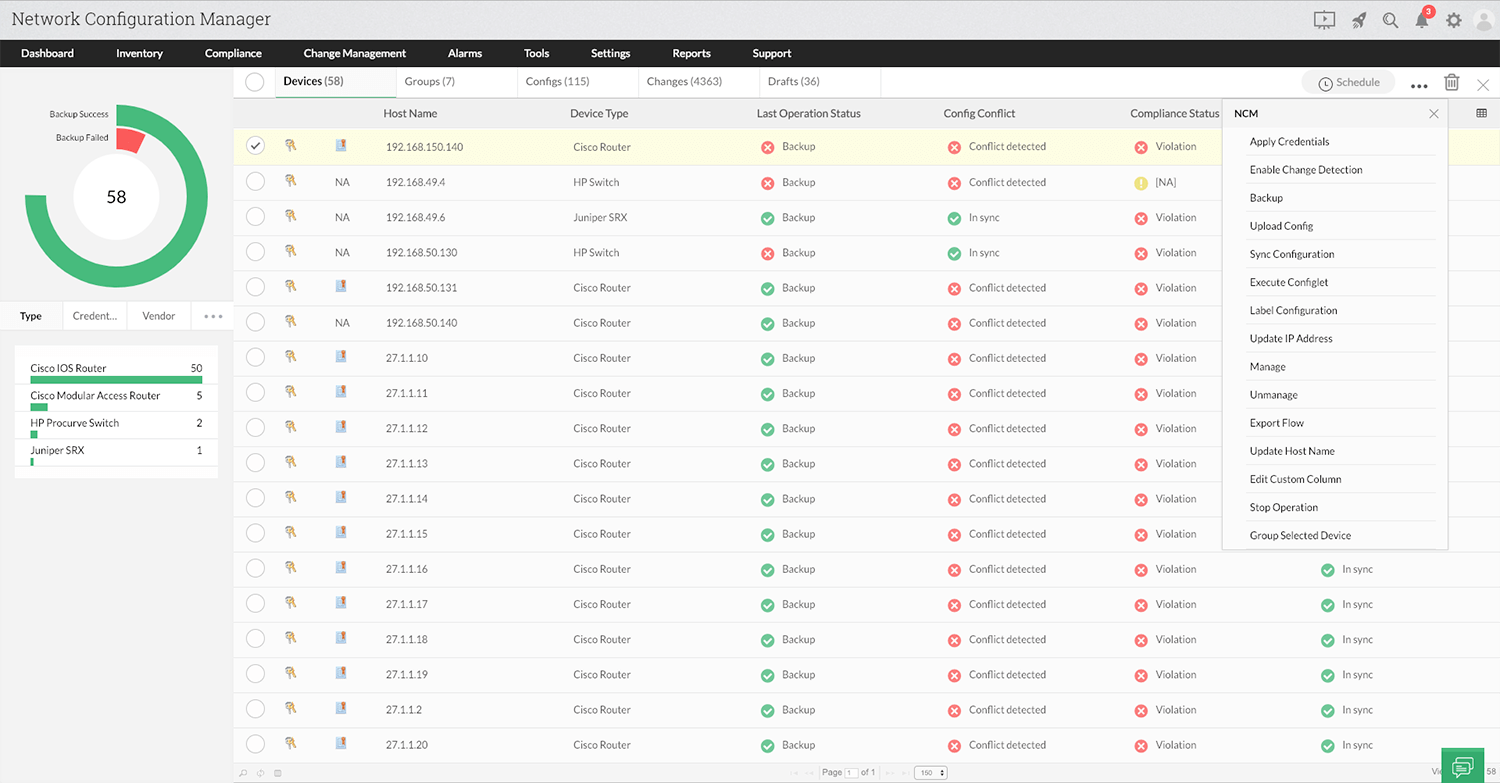Image resolution: width=1500 pixels, height=783 pixels.
Task: Open the settings gear icon
Action: (x=1454, y=19)
